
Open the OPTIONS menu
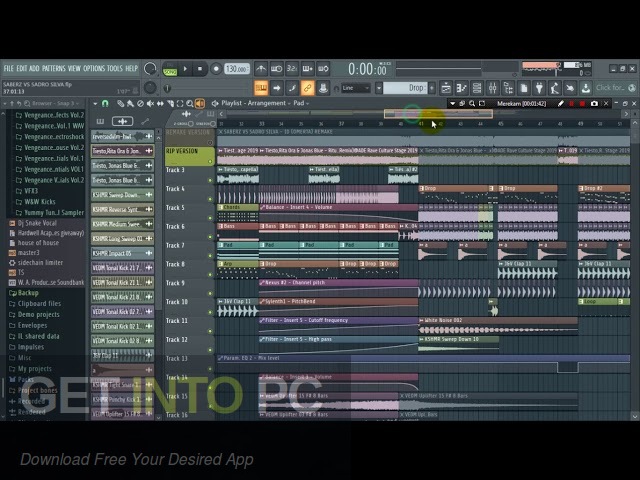94,69
